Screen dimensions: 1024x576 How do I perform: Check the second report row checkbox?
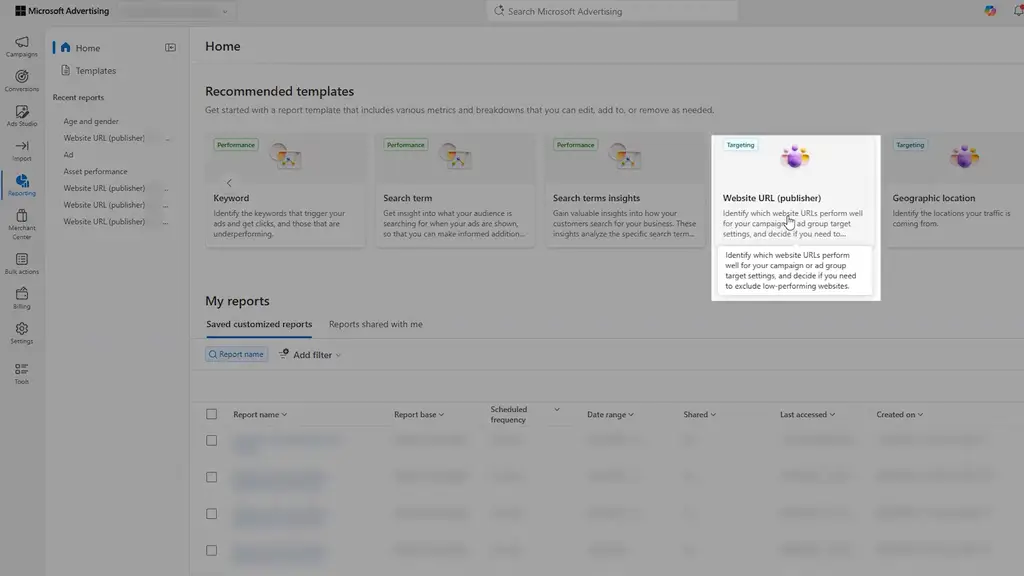[212, 477]
